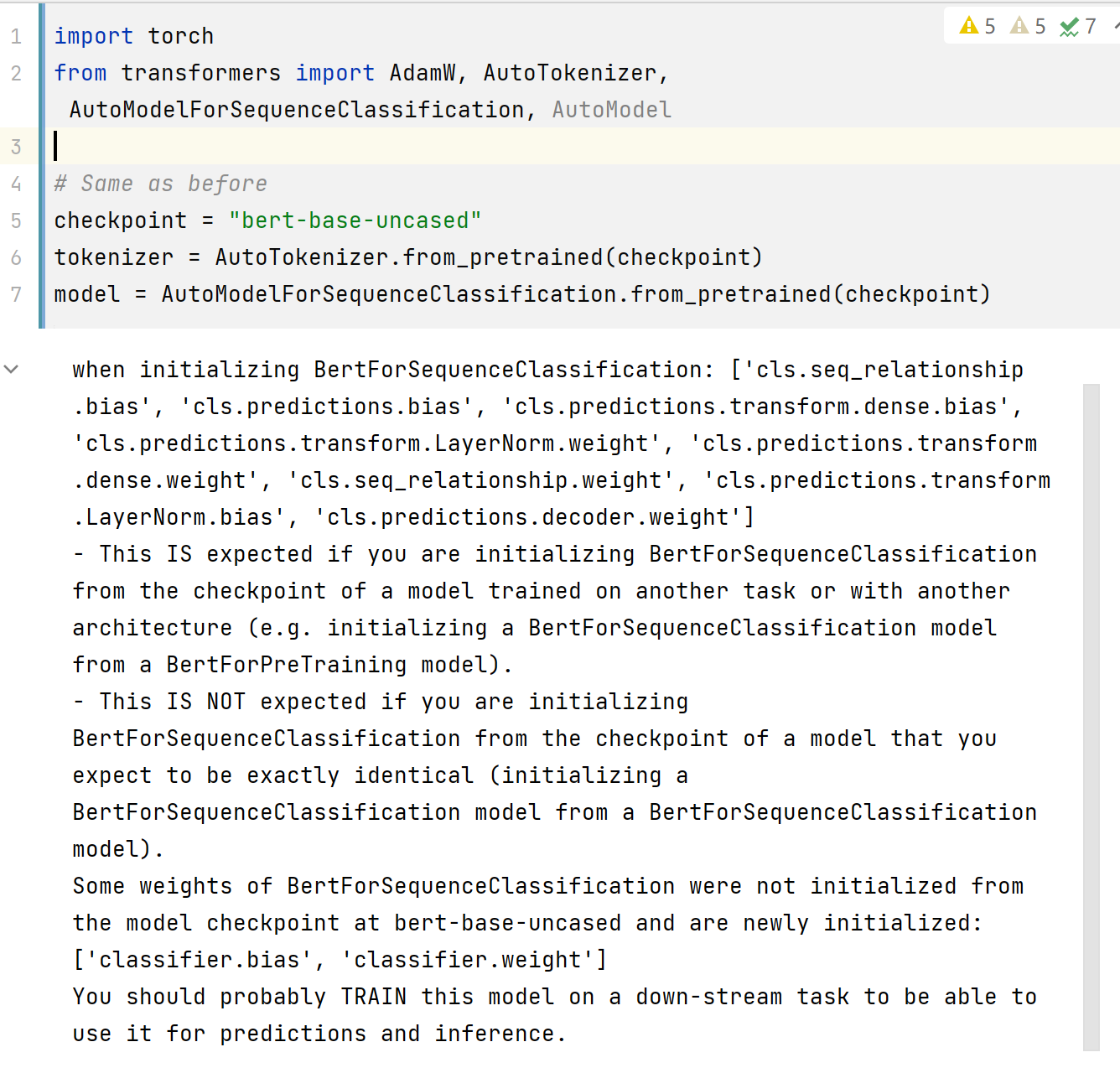Click the AdamW import name
This screenshot has width=1120, height=1073.
click(423, 73)
